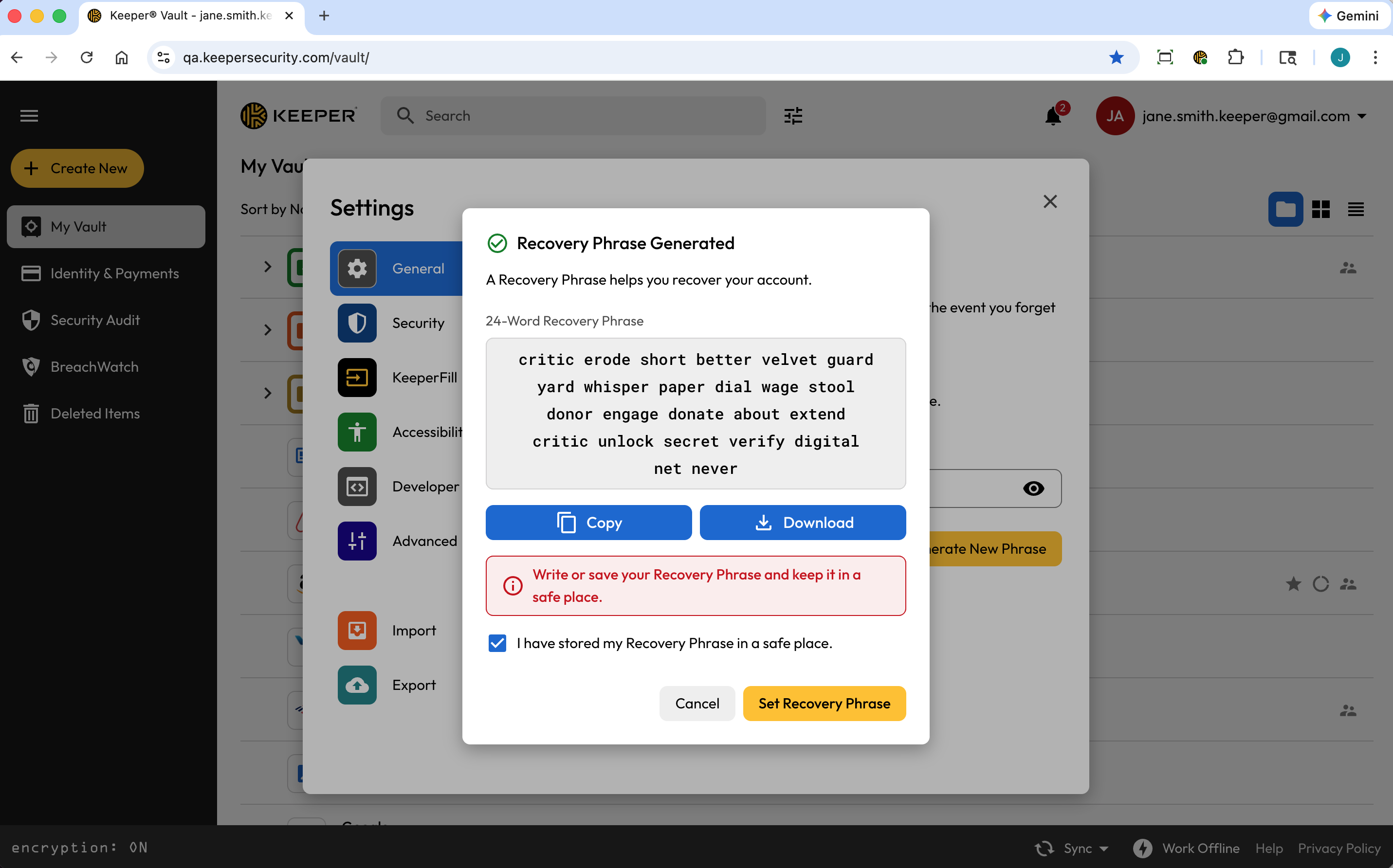Screen dimensions: 1393x868
Task: Click the BreachWatch sidebar icon
Action: (x=31, y=367)
